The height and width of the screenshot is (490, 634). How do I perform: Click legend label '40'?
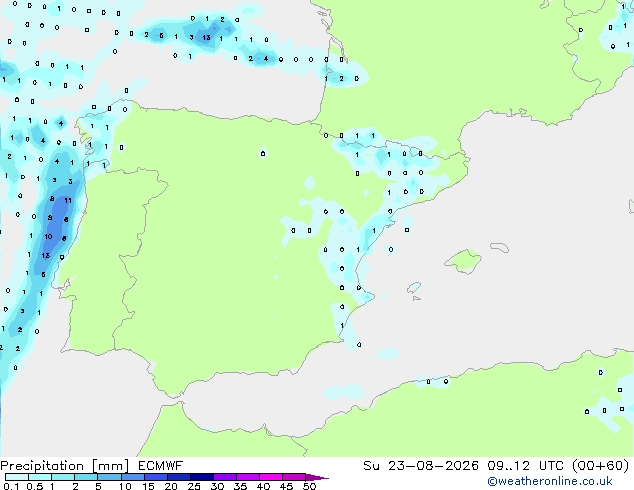click(x=263, y=486)
